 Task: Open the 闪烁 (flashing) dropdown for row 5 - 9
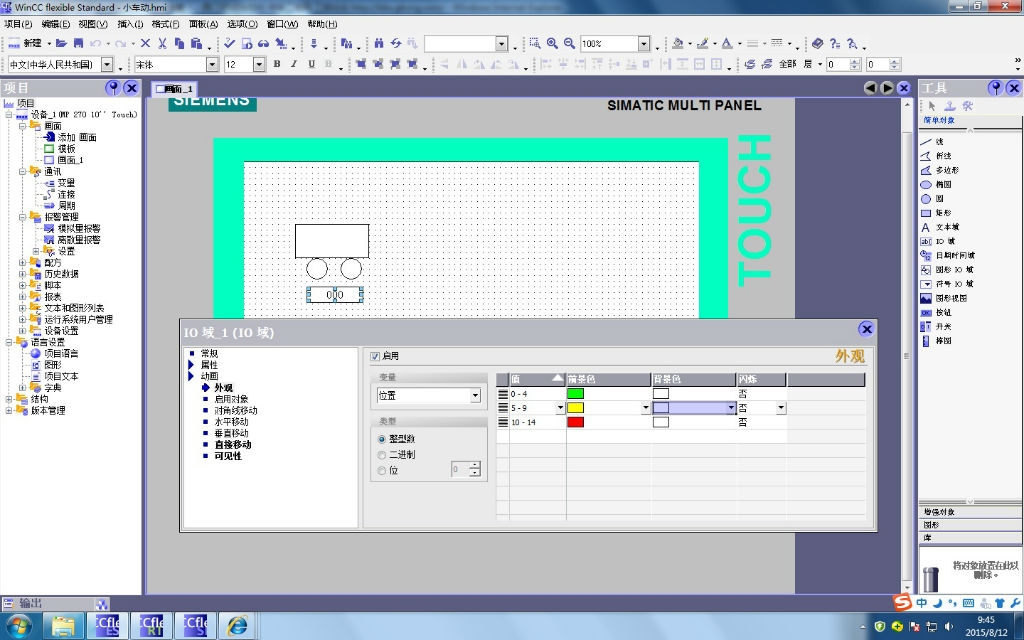781,408
